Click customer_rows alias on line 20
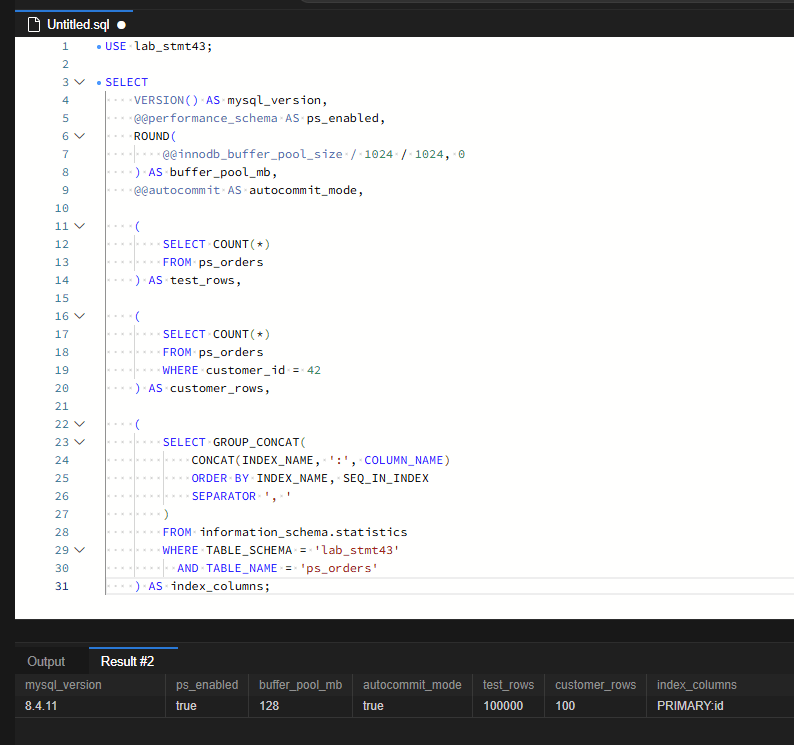Viewport: 794px width, 745px height. 216,388
